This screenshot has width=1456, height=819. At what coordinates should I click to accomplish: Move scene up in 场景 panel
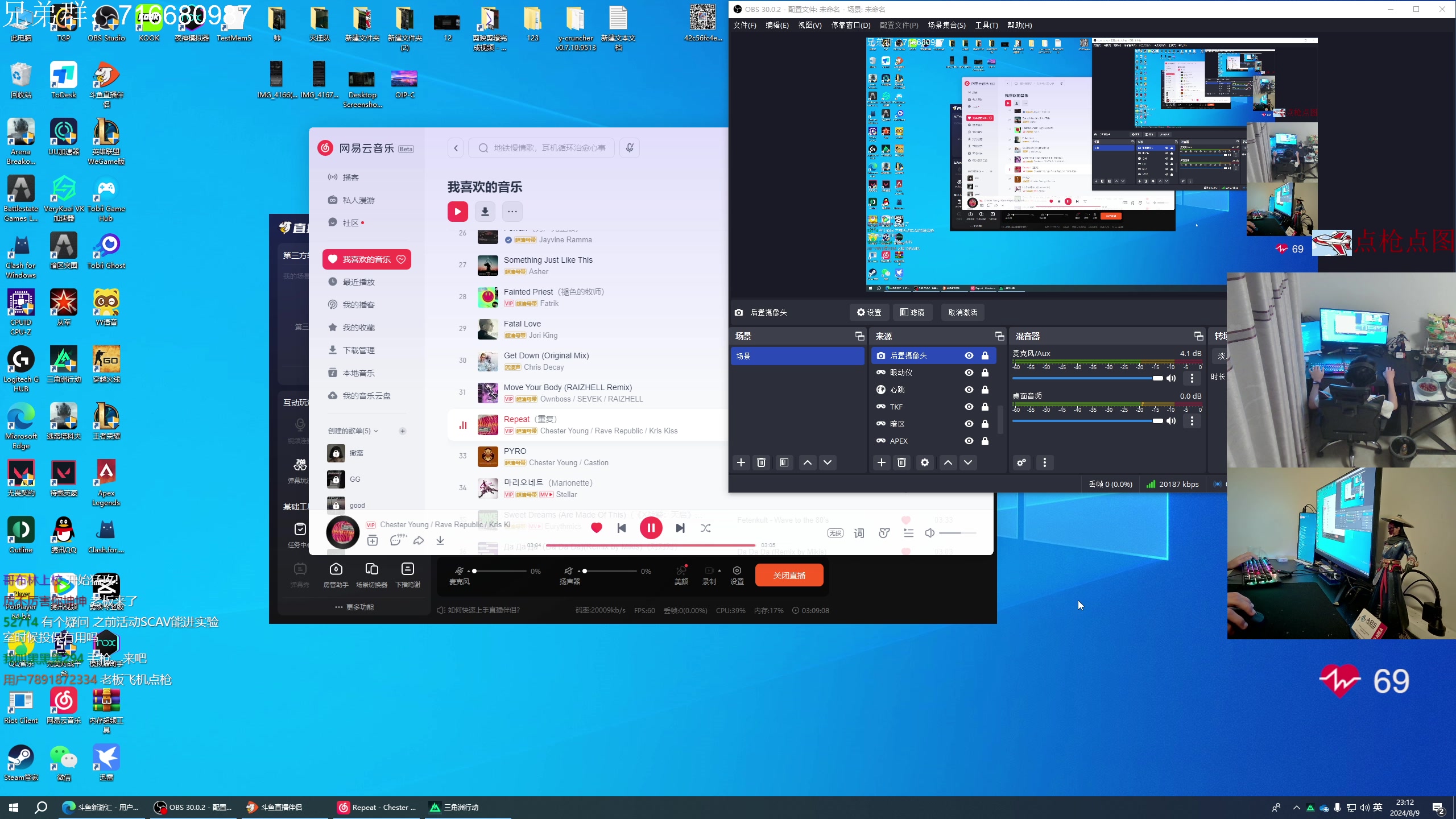pyautogui.click(x=808, y=462)
